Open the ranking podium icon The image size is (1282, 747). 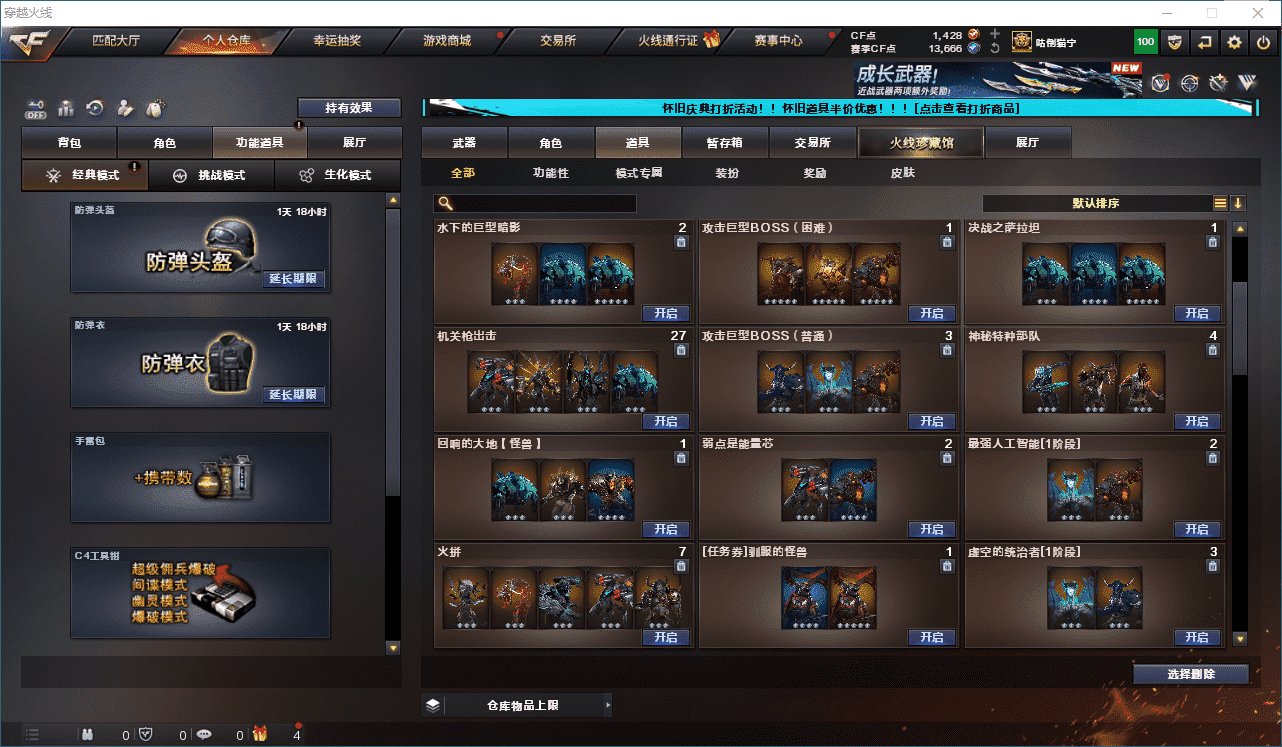(x=66, y=107)
